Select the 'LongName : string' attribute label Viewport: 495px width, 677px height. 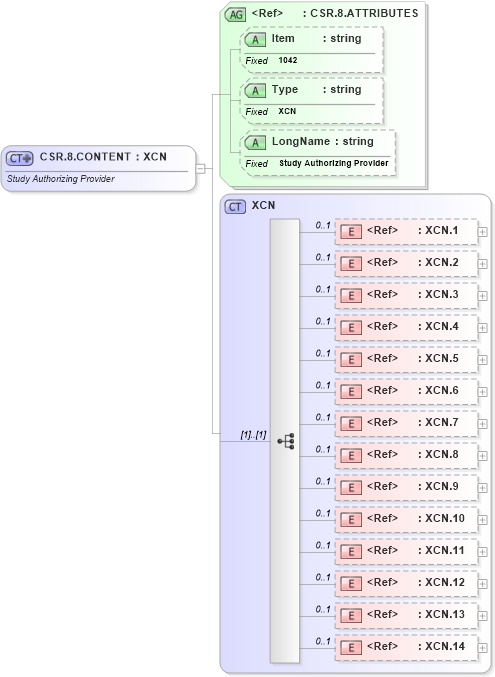coord(323,142)
